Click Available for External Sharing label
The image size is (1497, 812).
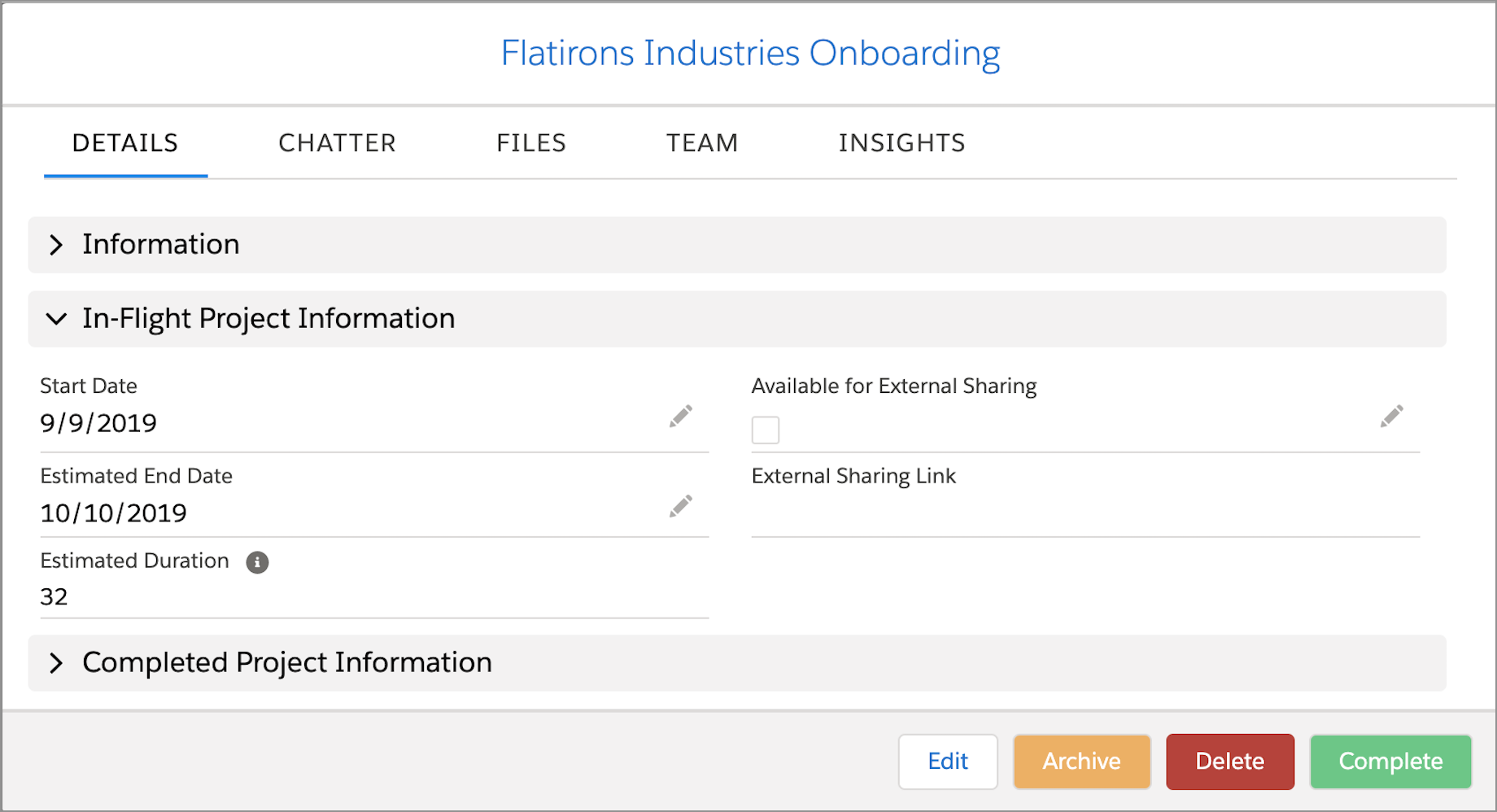(894, 386)
